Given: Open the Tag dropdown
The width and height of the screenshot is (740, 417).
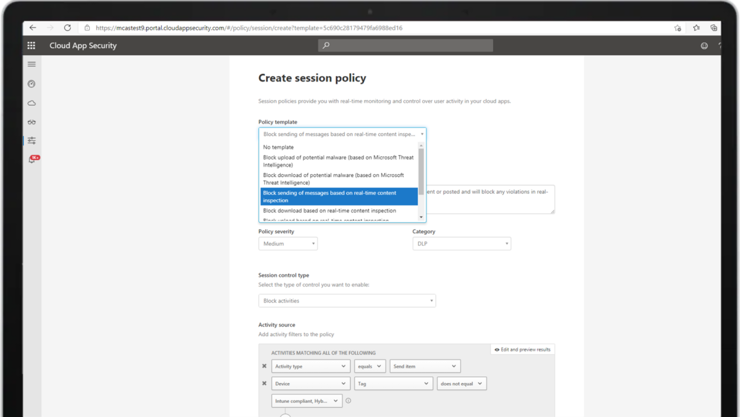Looking at the screenshot, I should point(394,384).
